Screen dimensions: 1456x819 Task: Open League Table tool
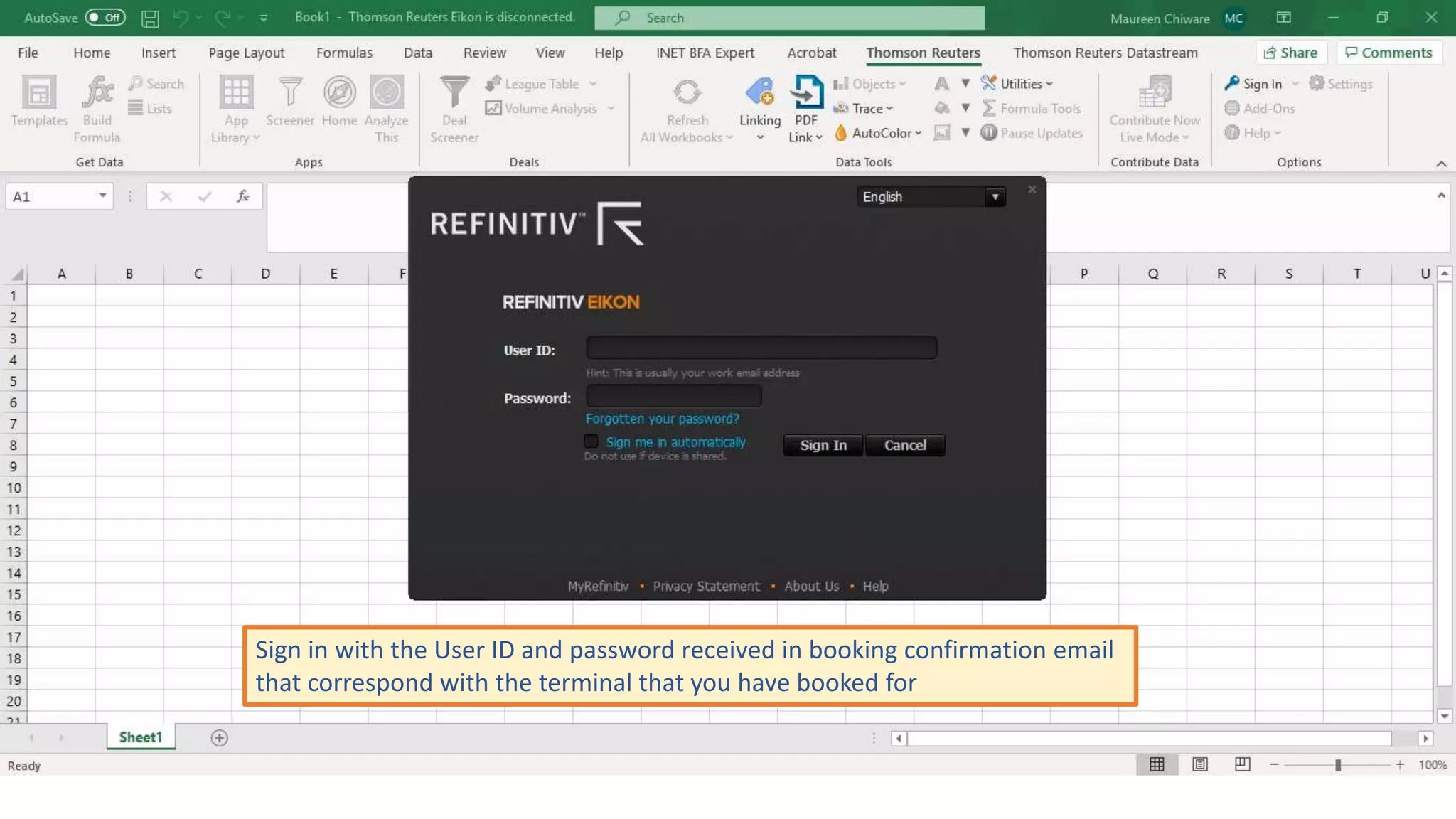coord(540,84)
